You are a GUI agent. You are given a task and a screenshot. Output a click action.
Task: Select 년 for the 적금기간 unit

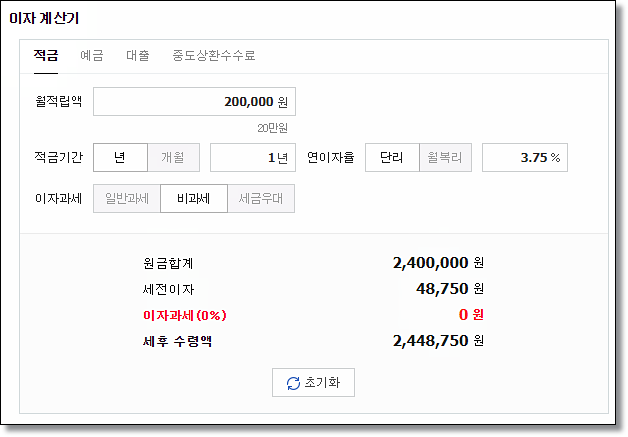pos(120,157)
